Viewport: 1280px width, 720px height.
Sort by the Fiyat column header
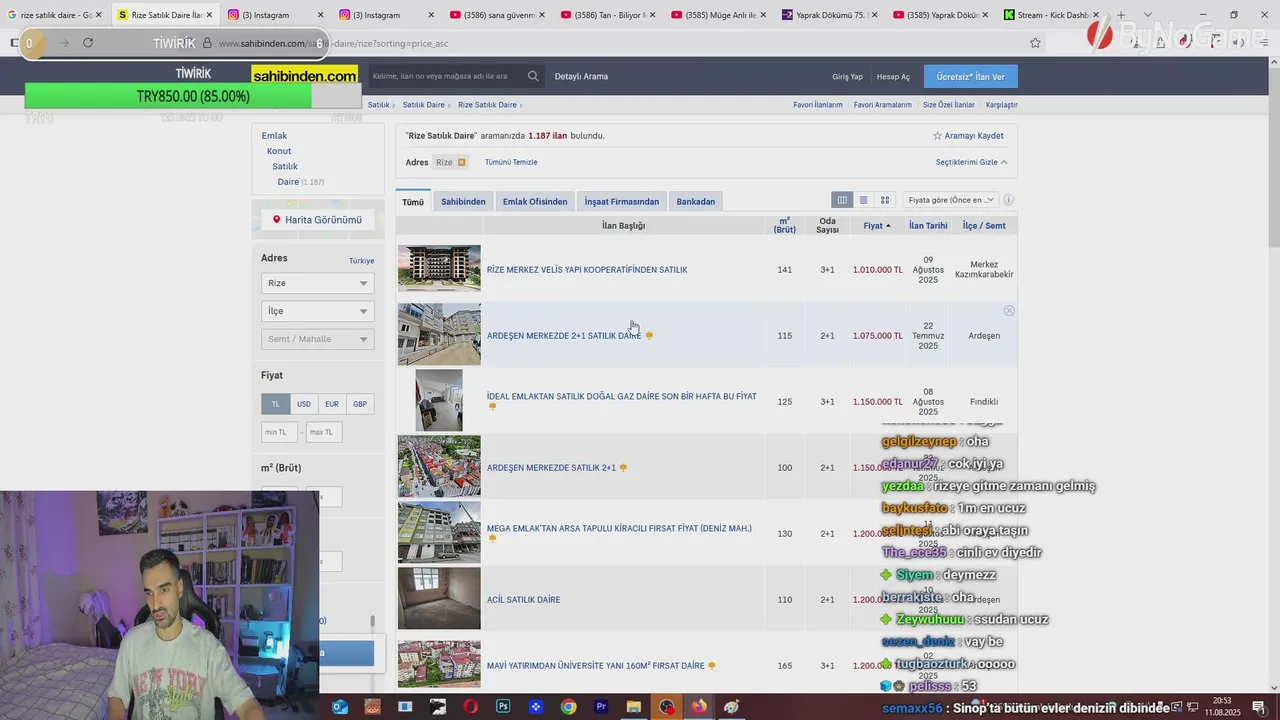click(876, 226)
